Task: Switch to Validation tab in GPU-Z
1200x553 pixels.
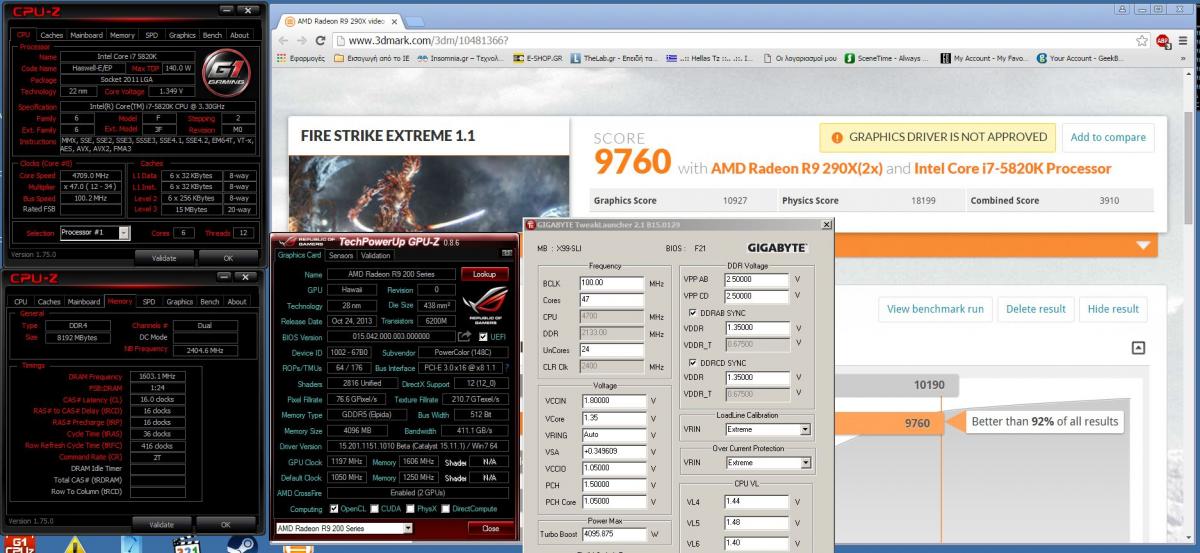Action: point(376,255)
